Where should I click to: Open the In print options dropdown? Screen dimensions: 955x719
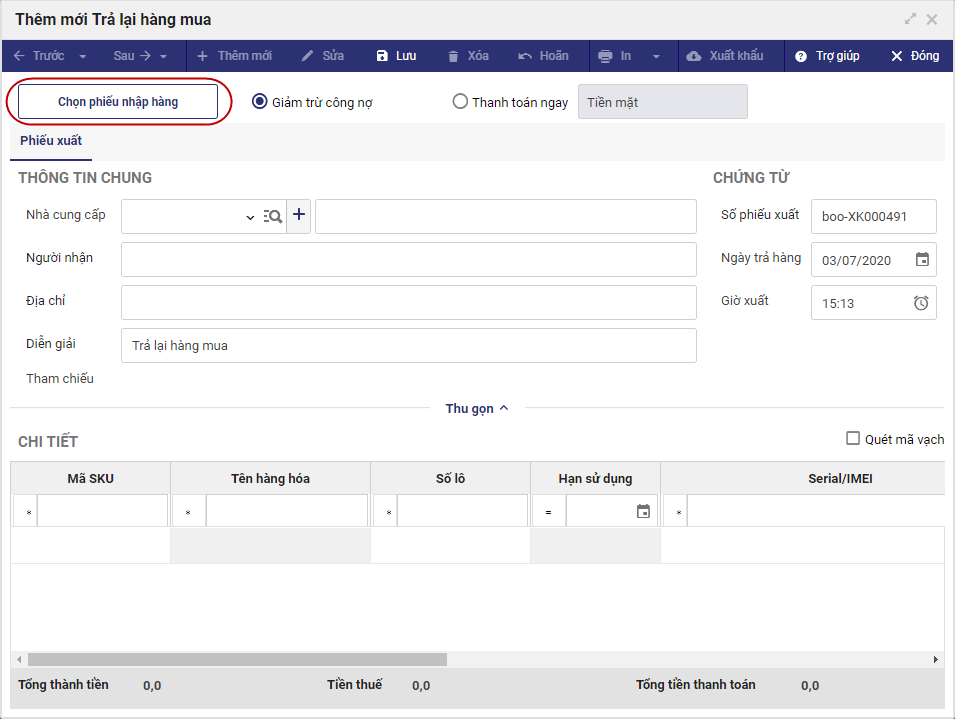pyautogui.click(x=656, y=57)
